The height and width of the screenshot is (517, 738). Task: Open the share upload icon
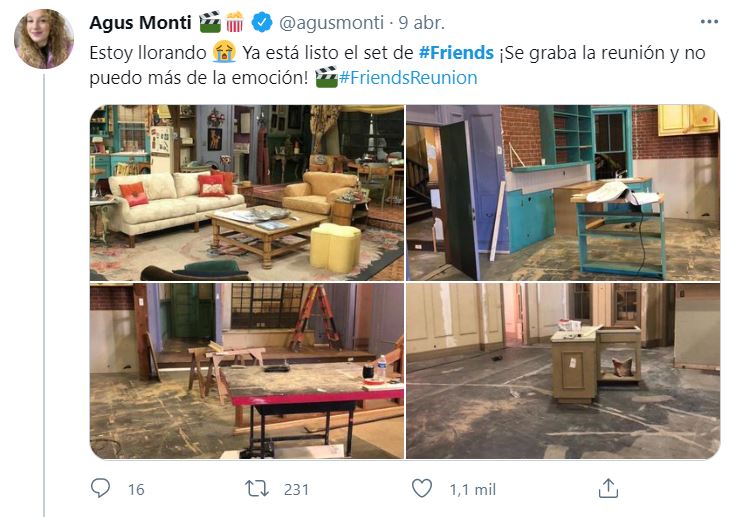tap(608, 488)
